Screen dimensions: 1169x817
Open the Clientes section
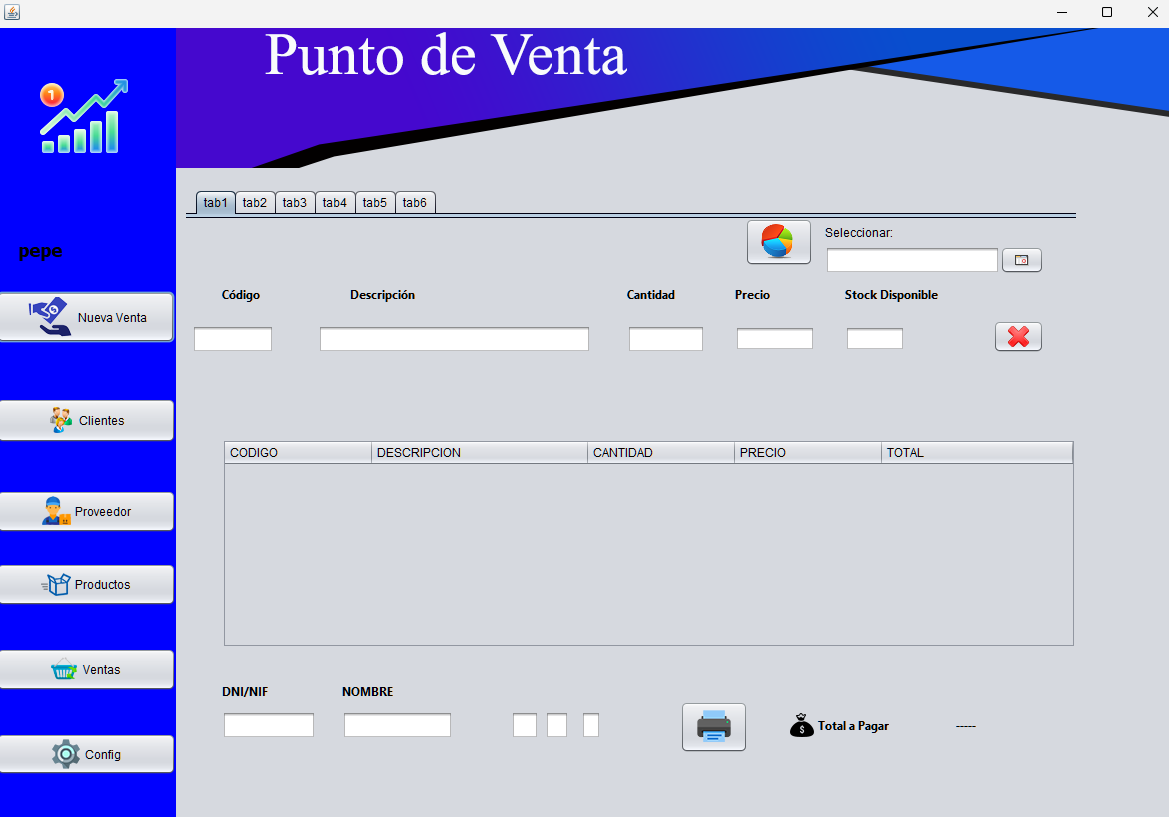tap(87, 420)
